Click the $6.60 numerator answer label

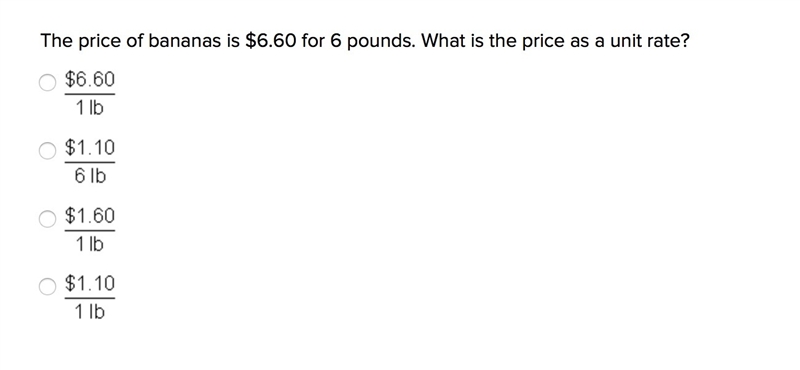(90, 79)
